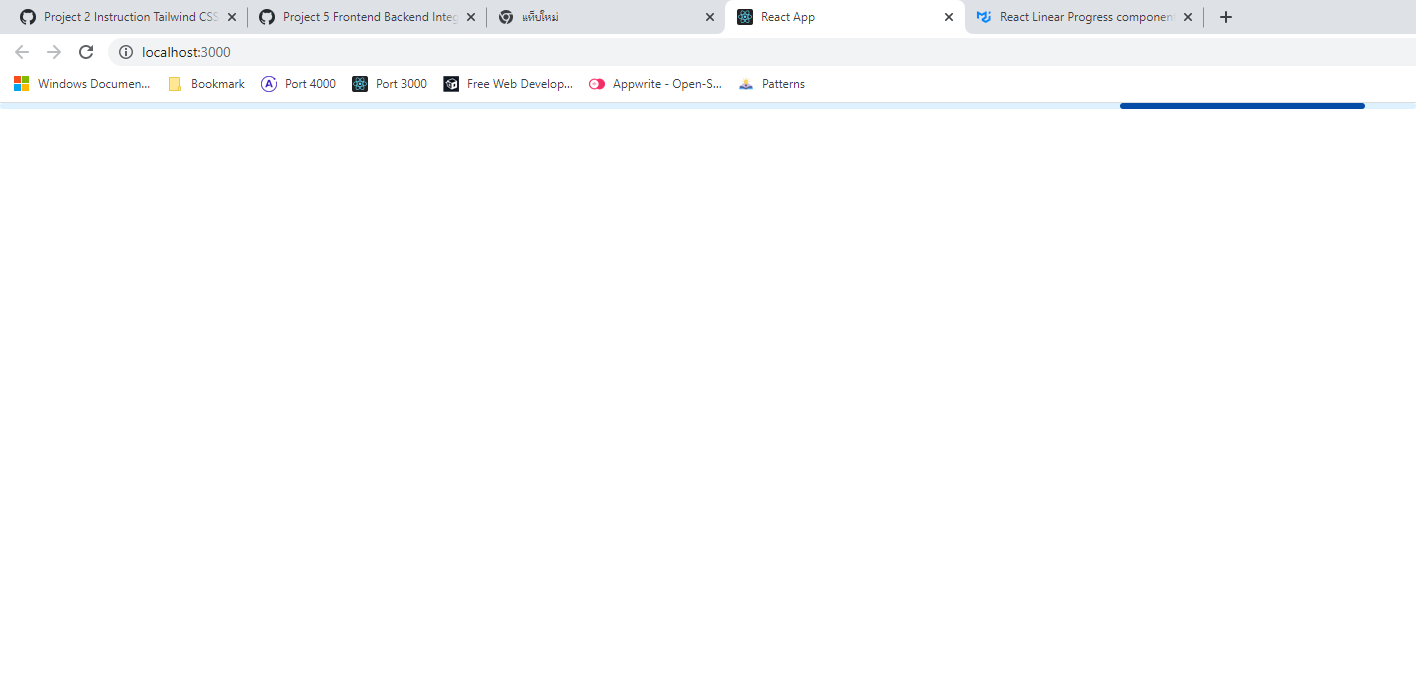This screenshot has height=696, width=1416.
Task: Close the React App tab
Action: pos(949,17)
